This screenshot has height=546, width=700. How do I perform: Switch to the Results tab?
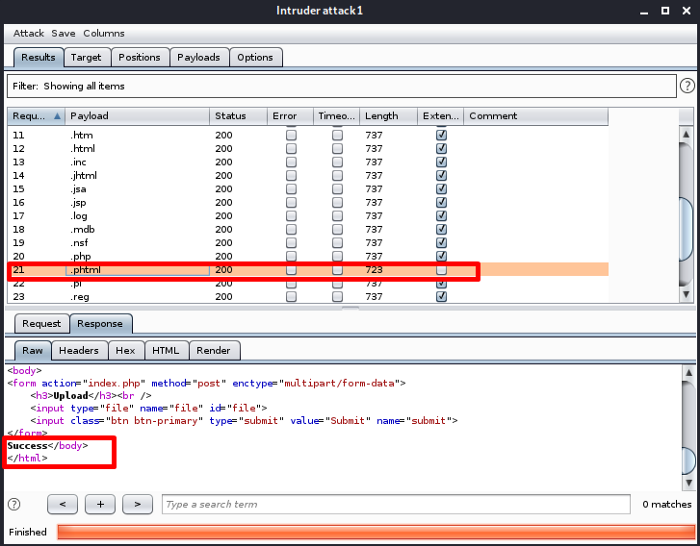[38, 58]
